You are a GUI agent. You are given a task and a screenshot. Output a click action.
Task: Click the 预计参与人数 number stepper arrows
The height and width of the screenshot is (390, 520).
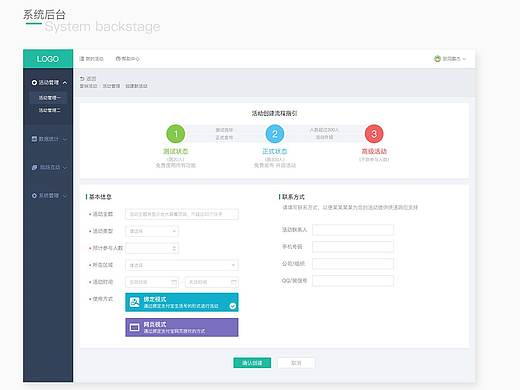click(174, 248)
